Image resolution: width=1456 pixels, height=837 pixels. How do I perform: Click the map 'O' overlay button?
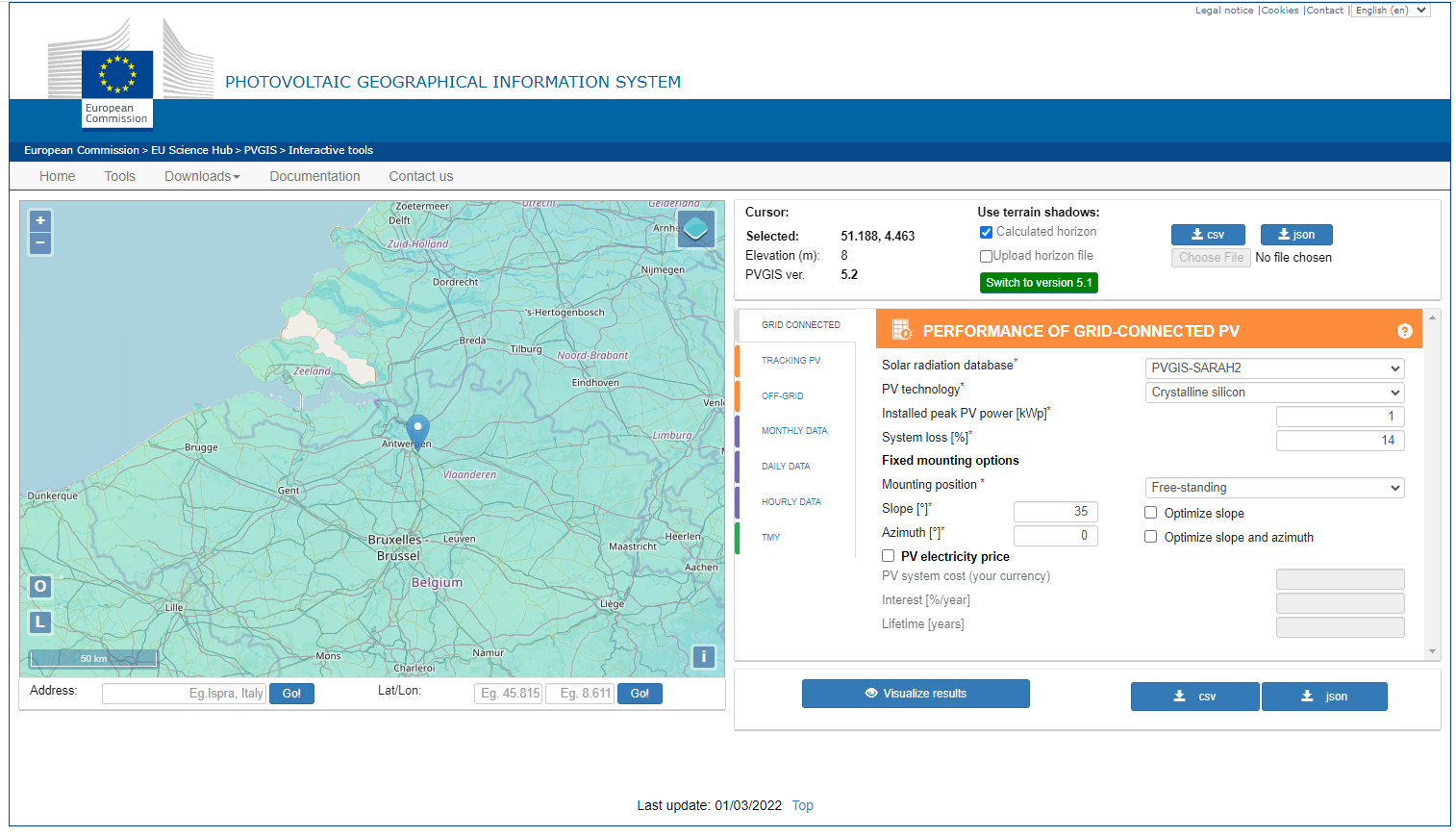pos(40,587)
